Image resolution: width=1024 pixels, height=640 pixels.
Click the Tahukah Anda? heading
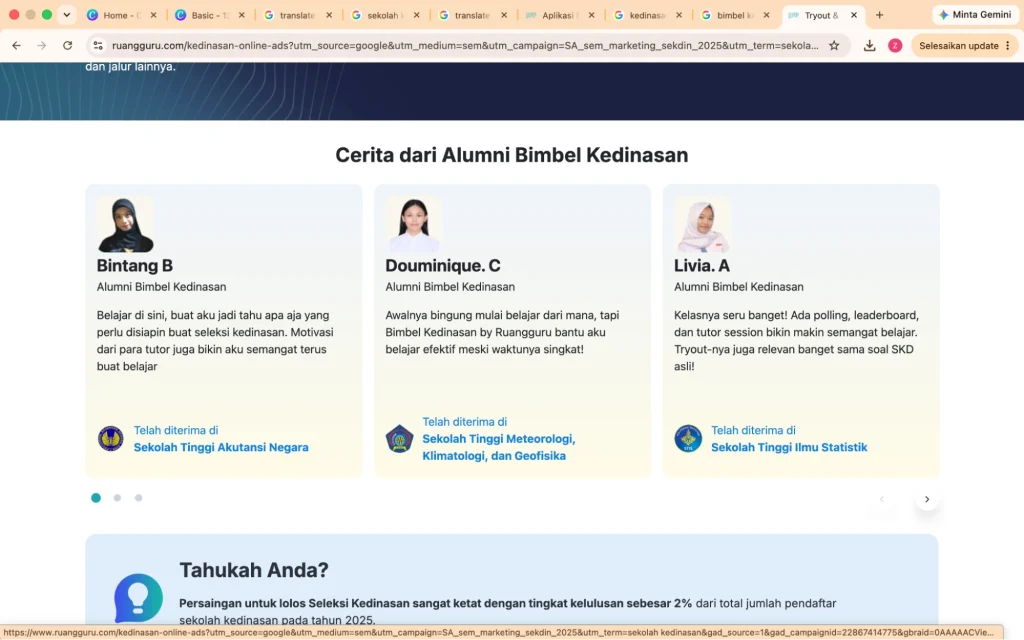(x=254, y=570)
